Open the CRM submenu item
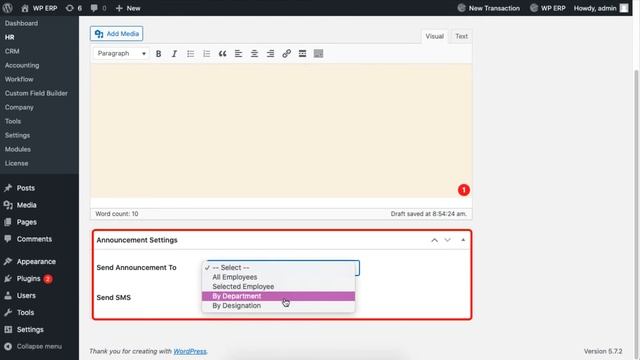Image resolution: width=640 pixels, height=360 pixels. pyautogui.click(x=12, y=51)
